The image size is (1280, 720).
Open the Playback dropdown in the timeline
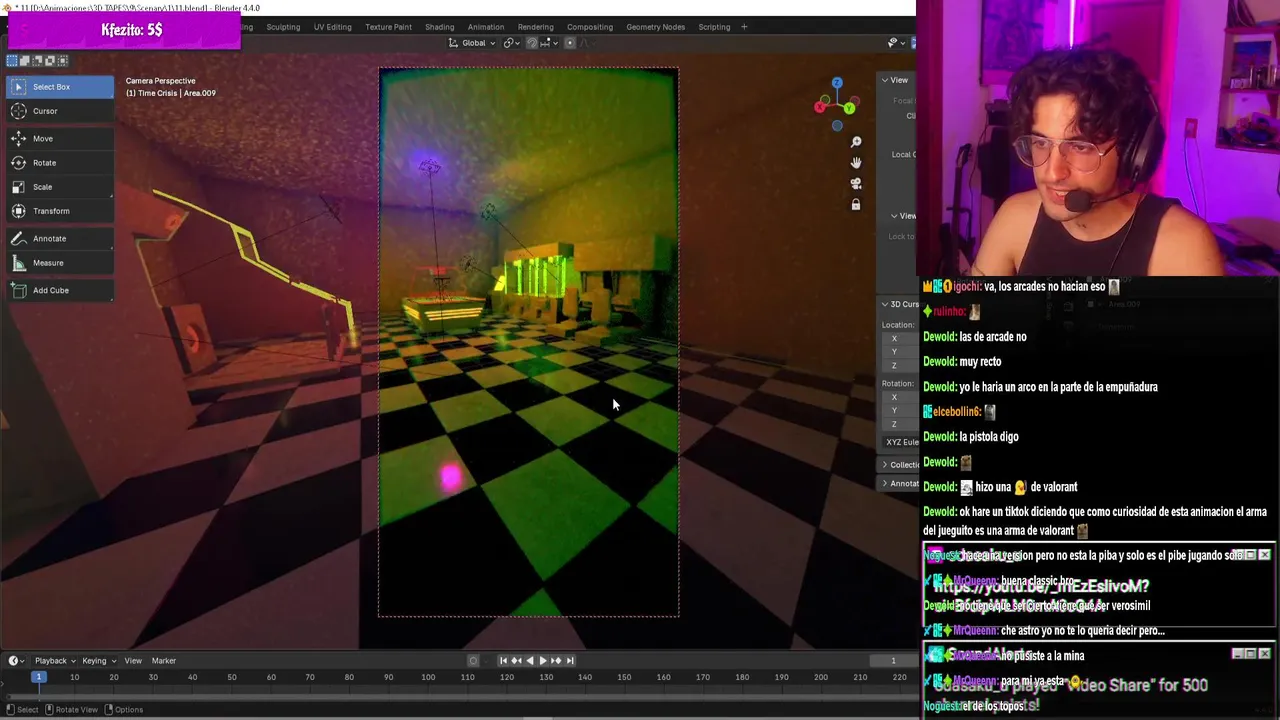[54, 660]
